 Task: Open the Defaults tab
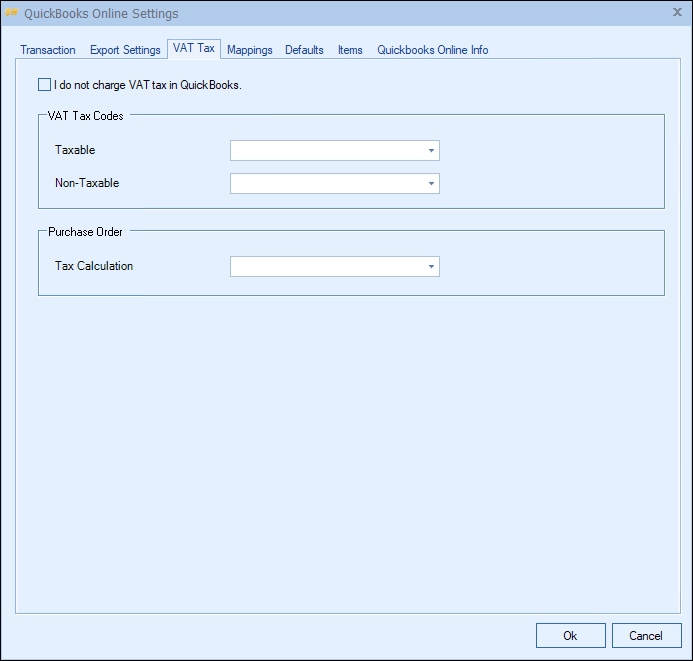tap(304, 50)
